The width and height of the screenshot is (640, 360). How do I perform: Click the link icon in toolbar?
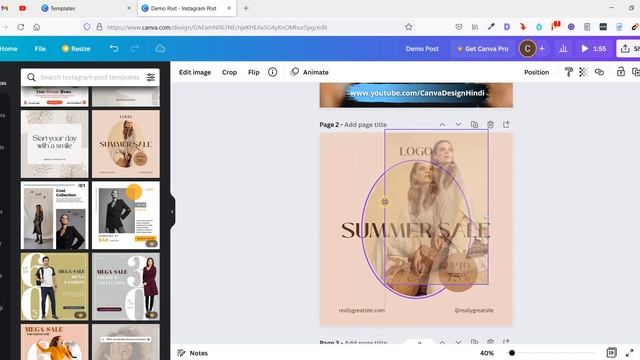point(599,72)
